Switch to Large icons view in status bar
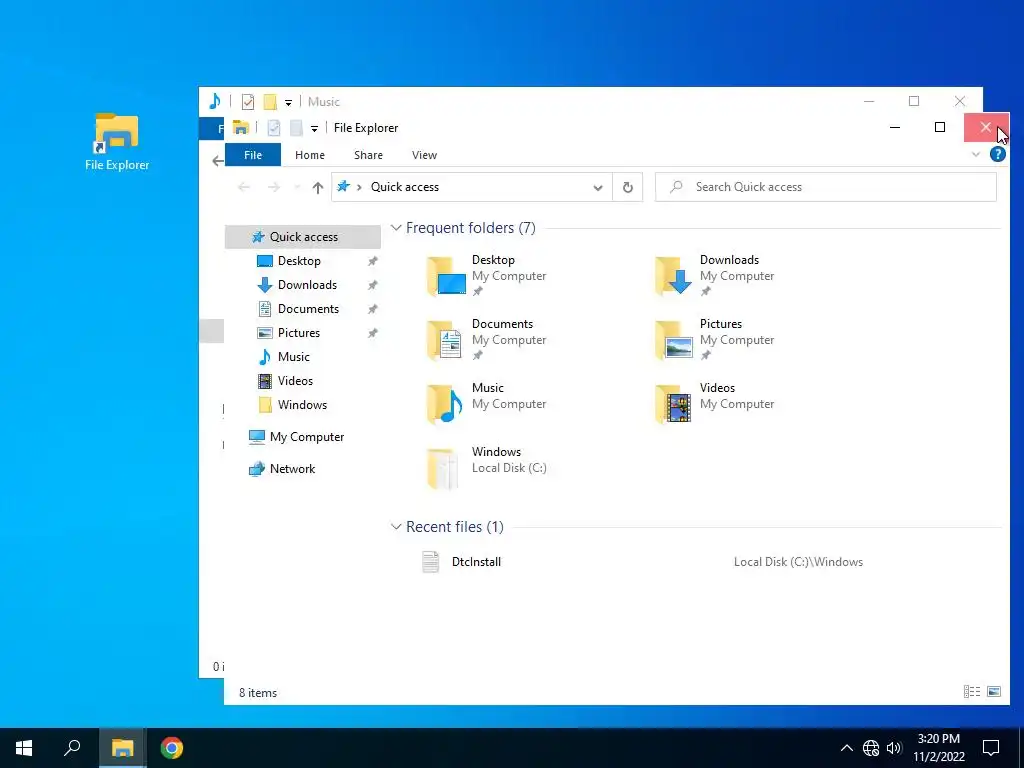The image size is (1024, 768). pyautogui.click(x=994, y=692)
